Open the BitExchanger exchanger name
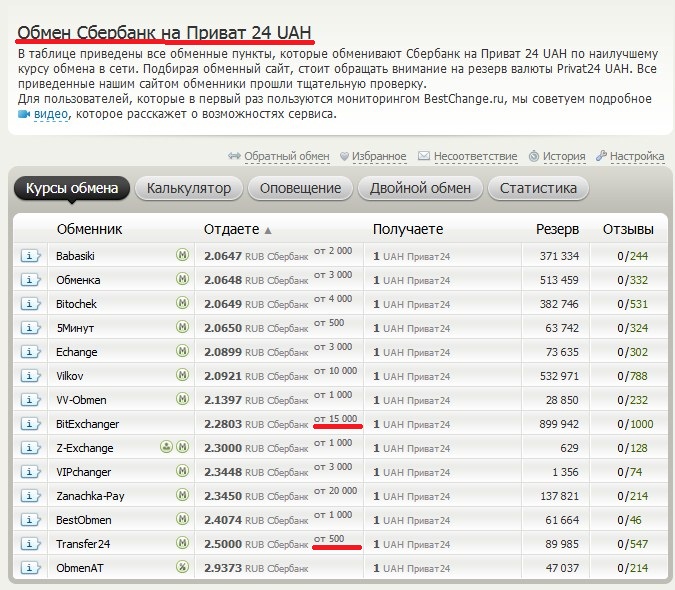 pyautogui.click(x=87, y=424)
